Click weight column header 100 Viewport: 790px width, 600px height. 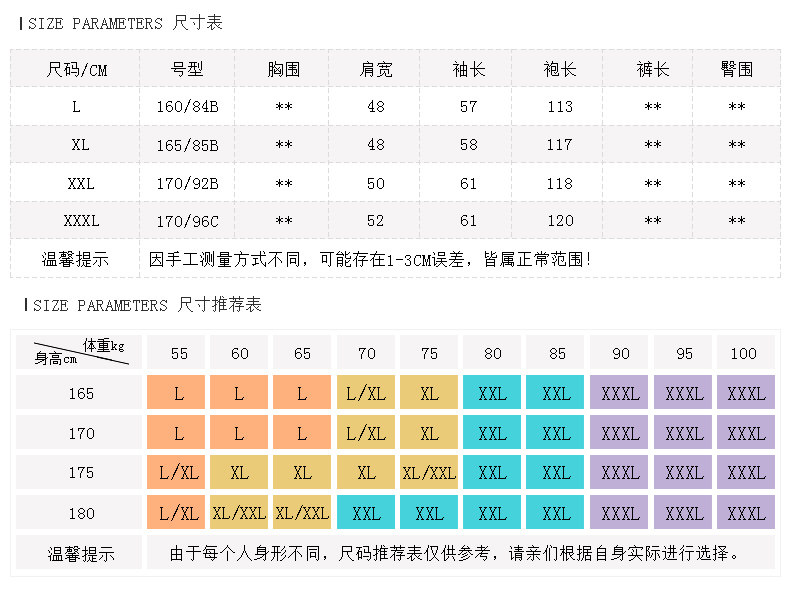[744, 353]
